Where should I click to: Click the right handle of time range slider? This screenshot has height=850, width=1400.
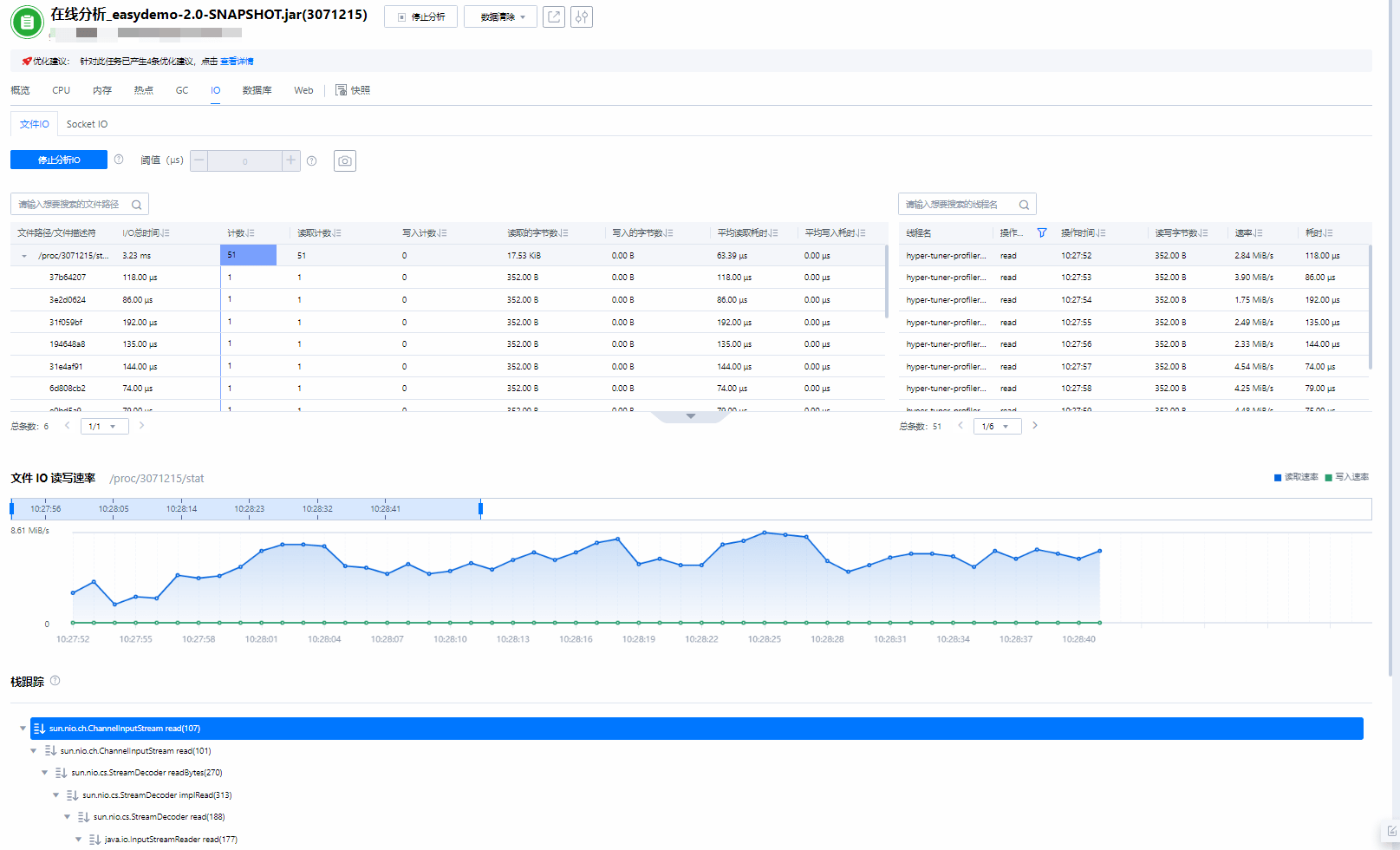480,509
